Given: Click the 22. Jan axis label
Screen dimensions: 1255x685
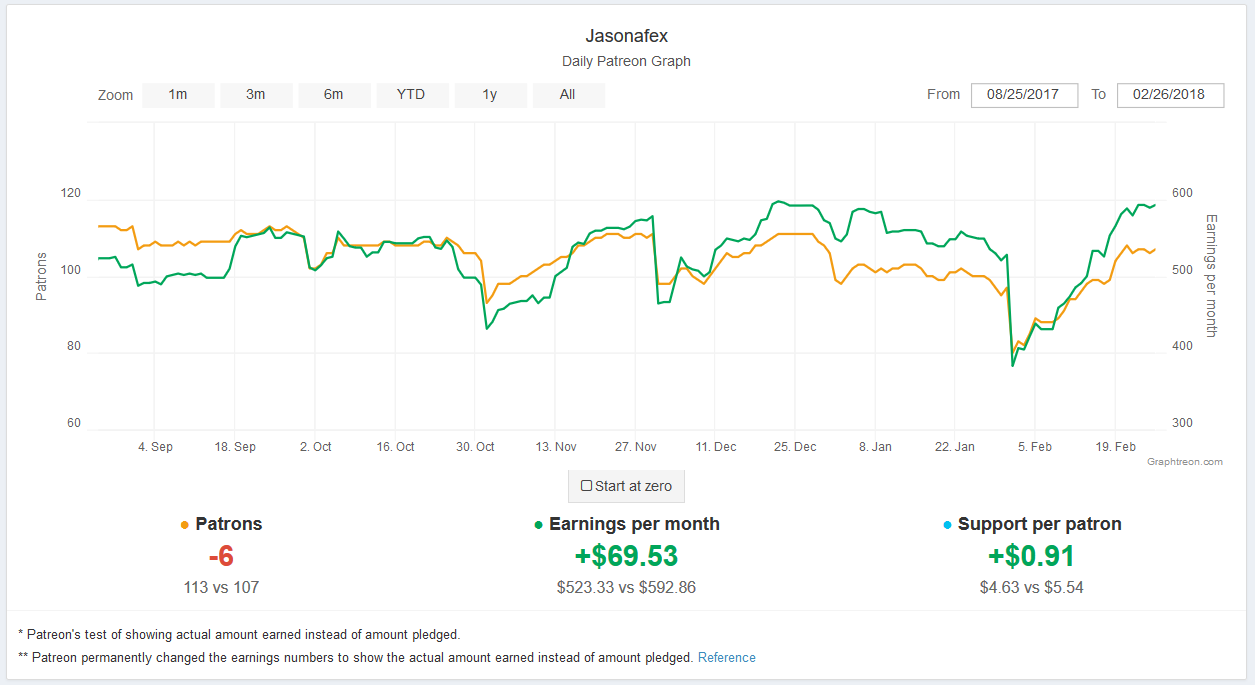Looking at the screenshot, I should point(955,447).
